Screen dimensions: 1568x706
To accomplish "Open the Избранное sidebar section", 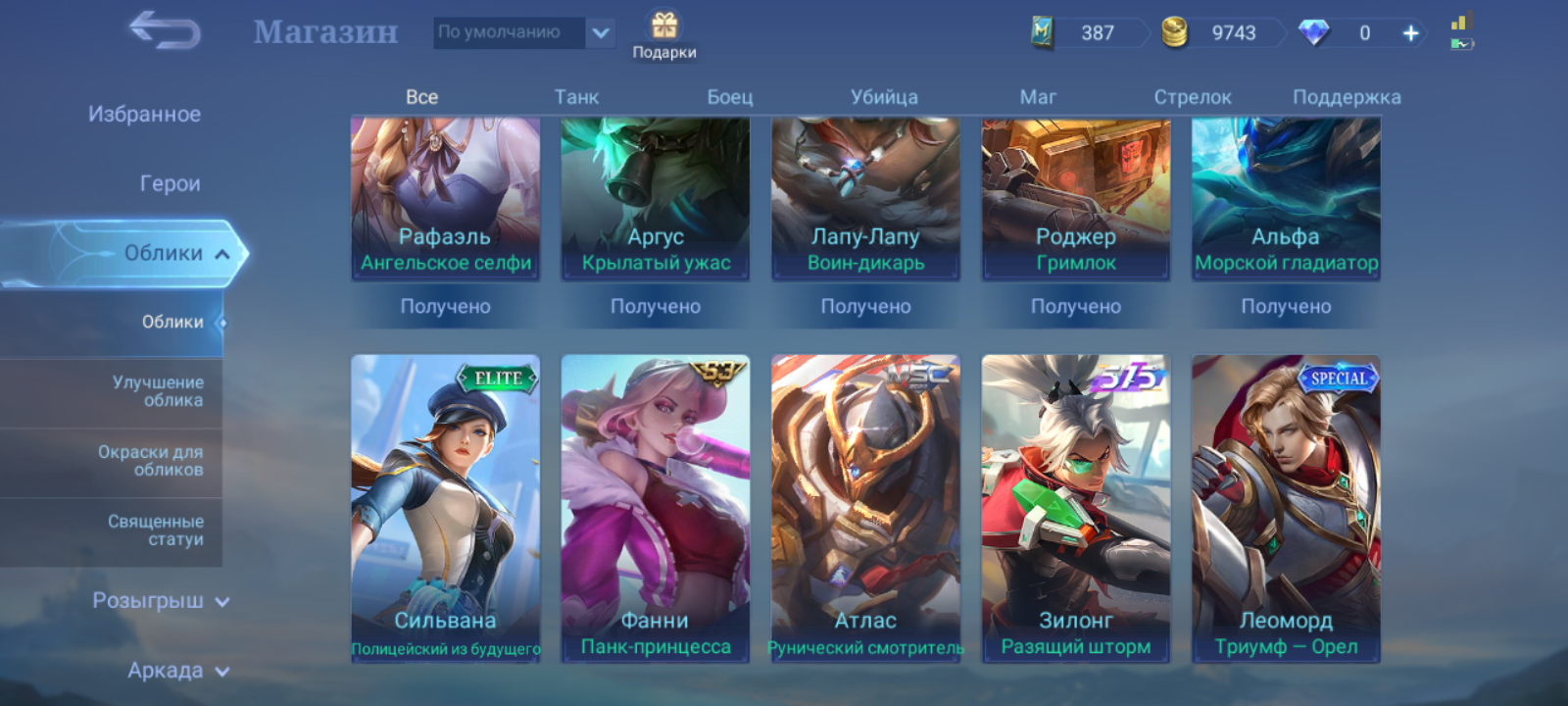I will (x=144, y=114).
